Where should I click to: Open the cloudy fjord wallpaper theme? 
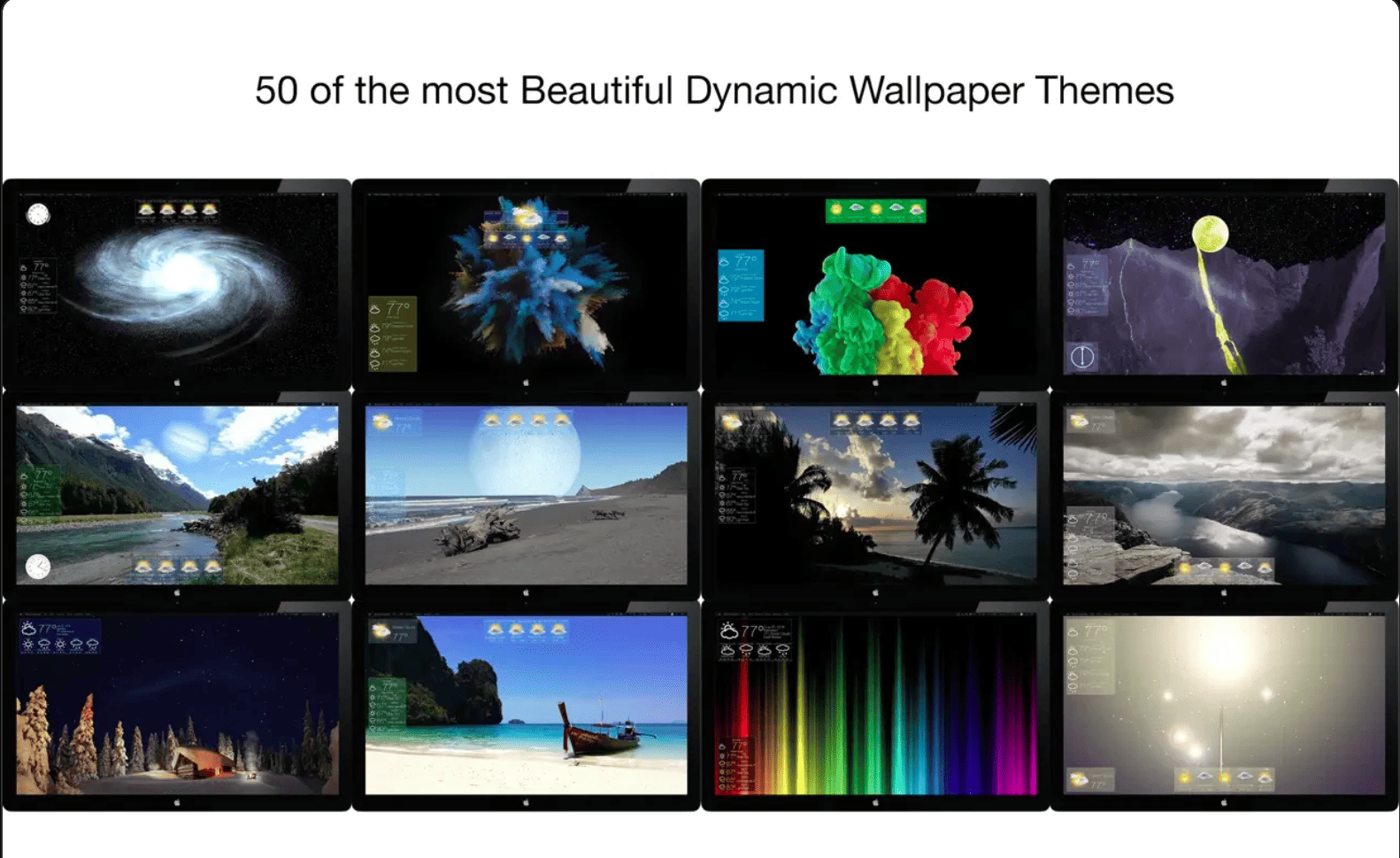tap(1224, 495)
